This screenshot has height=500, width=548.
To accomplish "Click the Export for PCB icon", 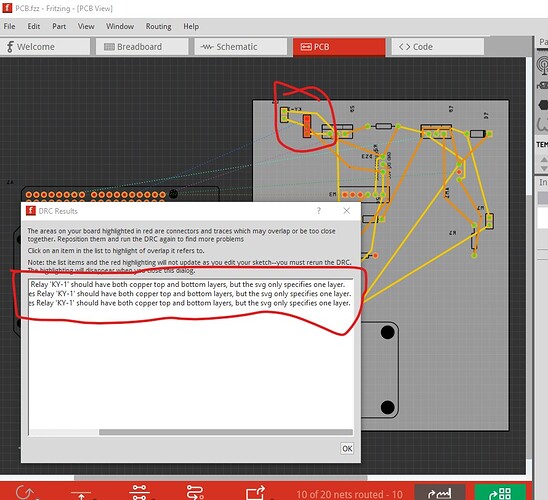I will click(255, 493).
